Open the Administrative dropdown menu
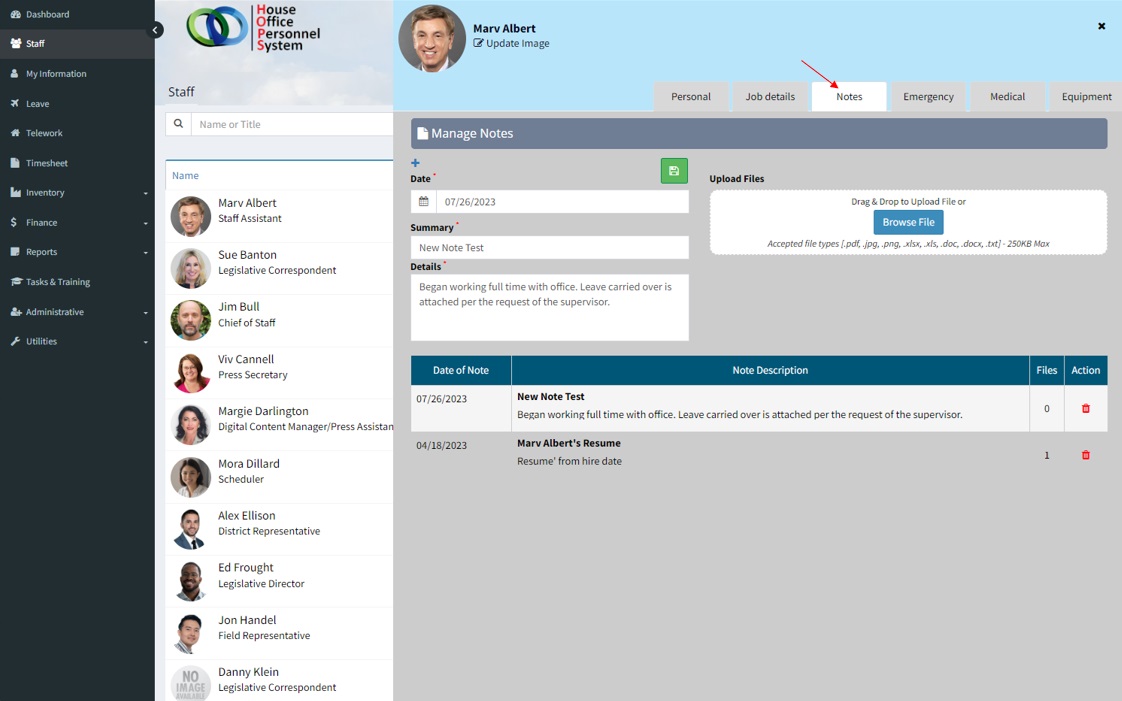Viewport: 1122px width, 701px height. [77, 312]
